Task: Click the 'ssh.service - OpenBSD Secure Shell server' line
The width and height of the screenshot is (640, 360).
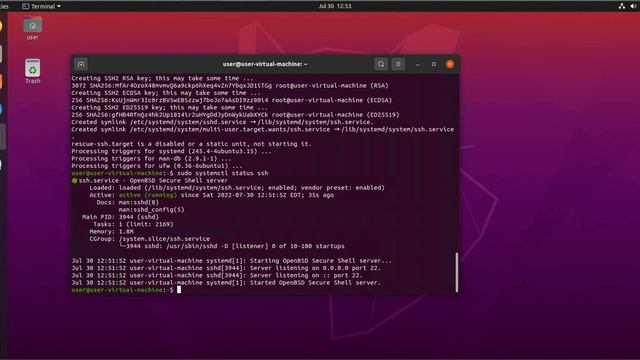Action: (150, 180)
